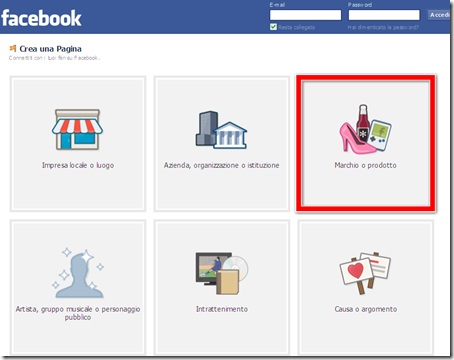The image size is (454, 360).
Task: Click the Impresa locale o luogo label
Action: point(78,165)
